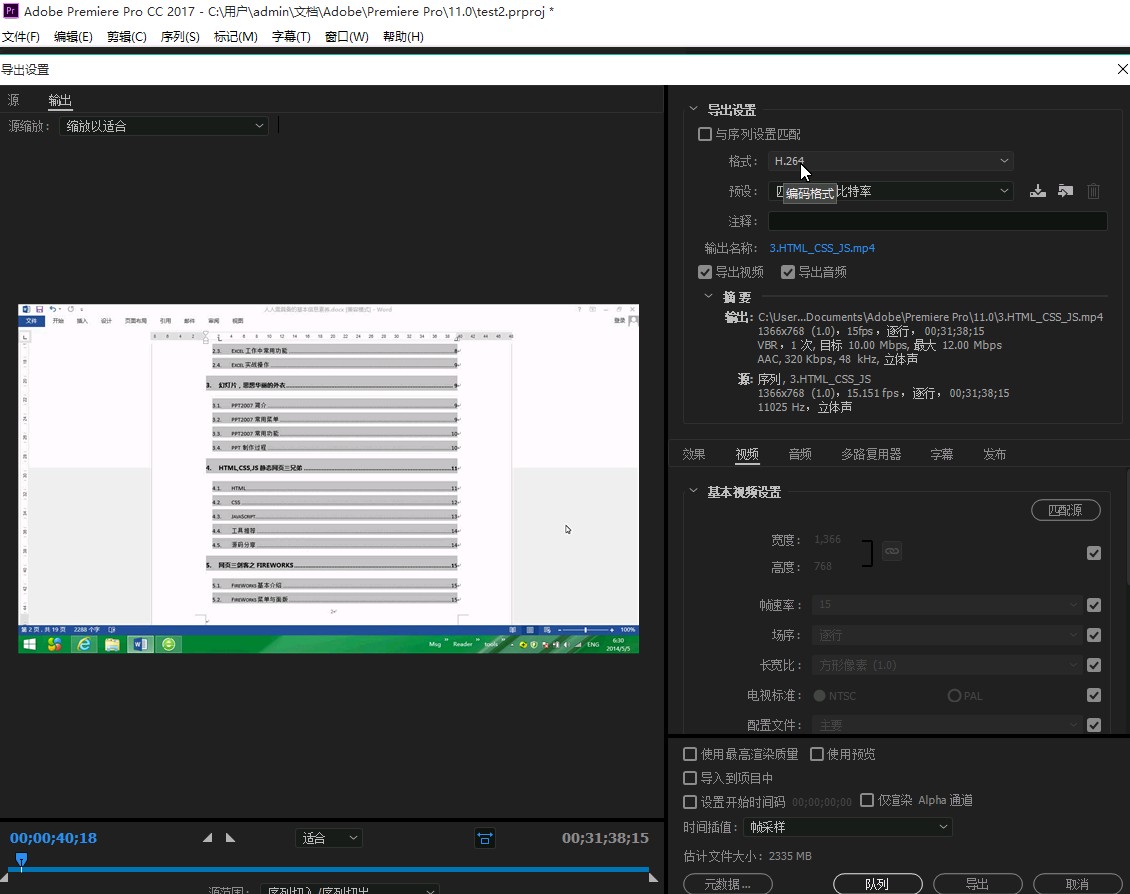Click the 导出 button
The image size is (1130, 894).
click(x=977, y=884)
